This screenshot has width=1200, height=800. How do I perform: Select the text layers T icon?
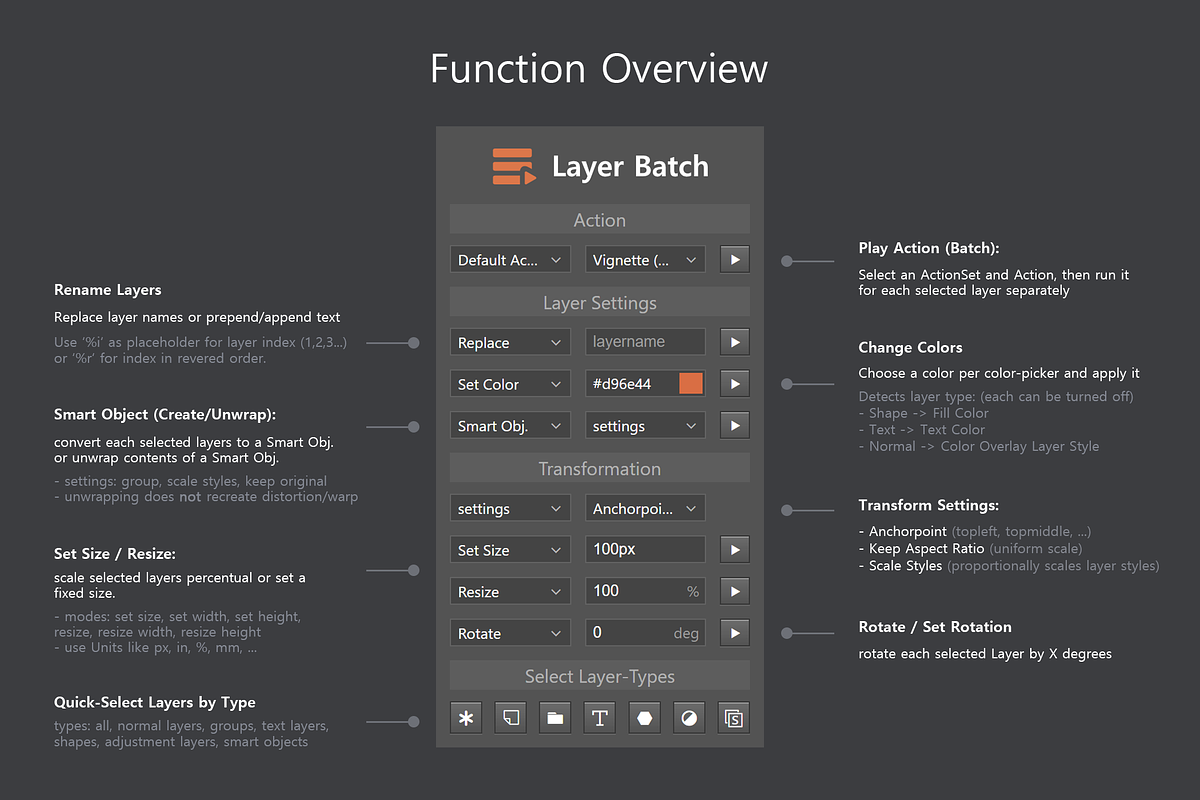tap(599, 717)
